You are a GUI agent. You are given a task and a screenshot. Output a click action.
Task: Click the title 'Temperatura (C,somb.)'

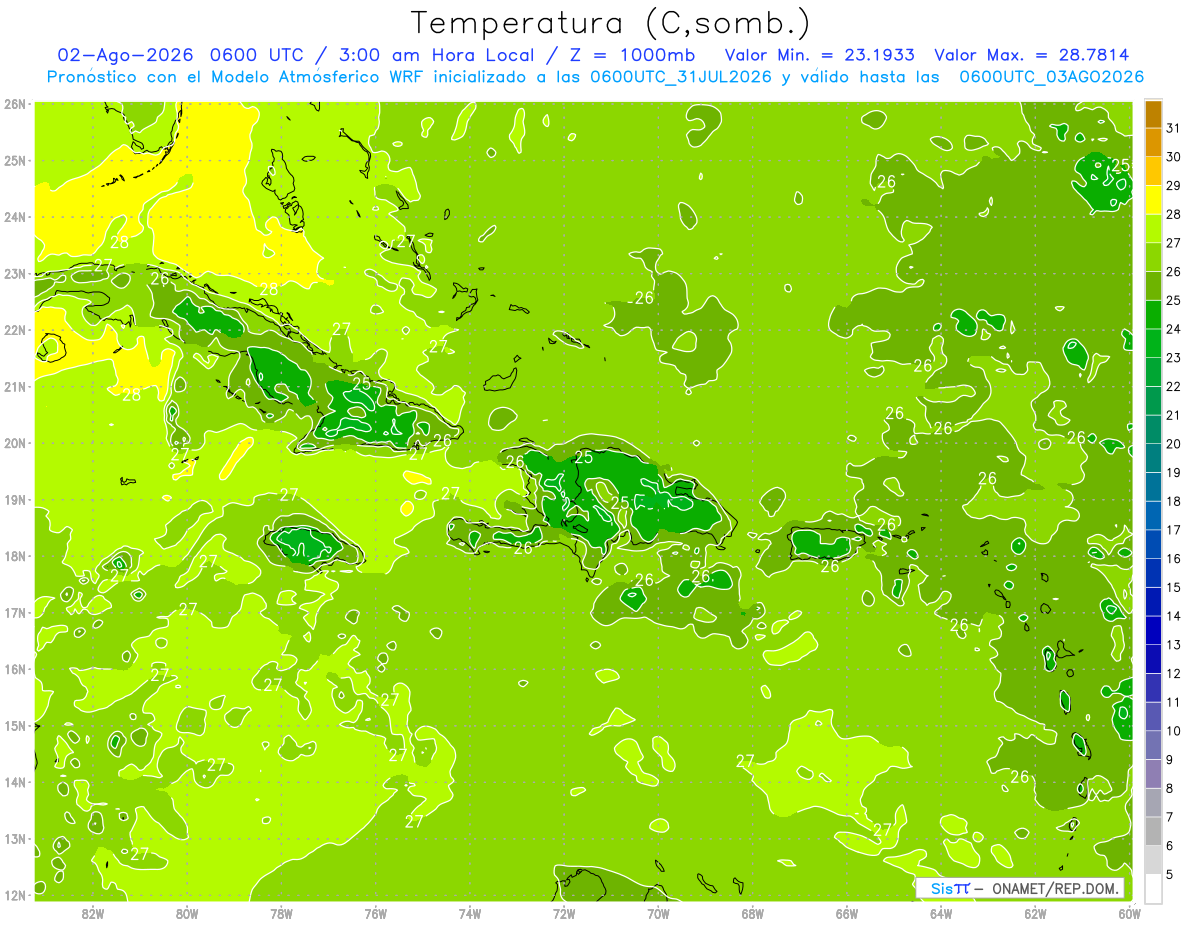click(610, 24)
